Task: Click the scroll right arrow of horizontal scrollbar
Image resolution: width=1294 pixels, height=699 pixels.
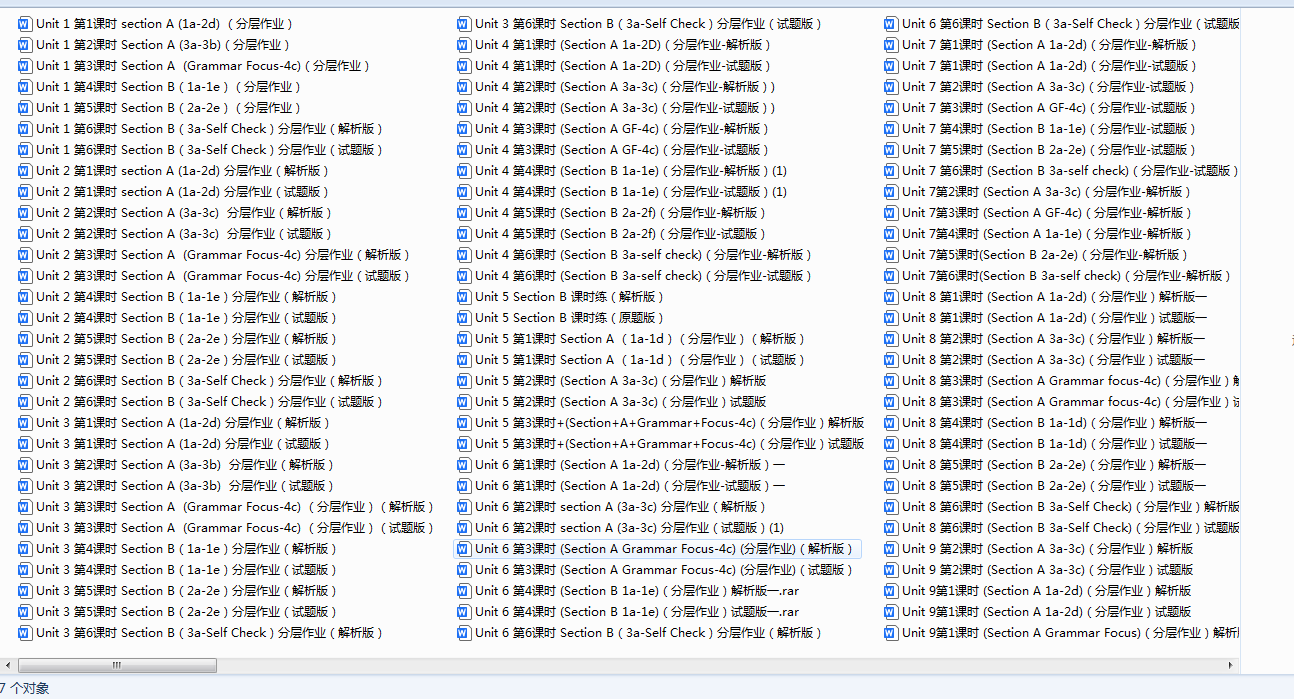Action: point(1232,665)
